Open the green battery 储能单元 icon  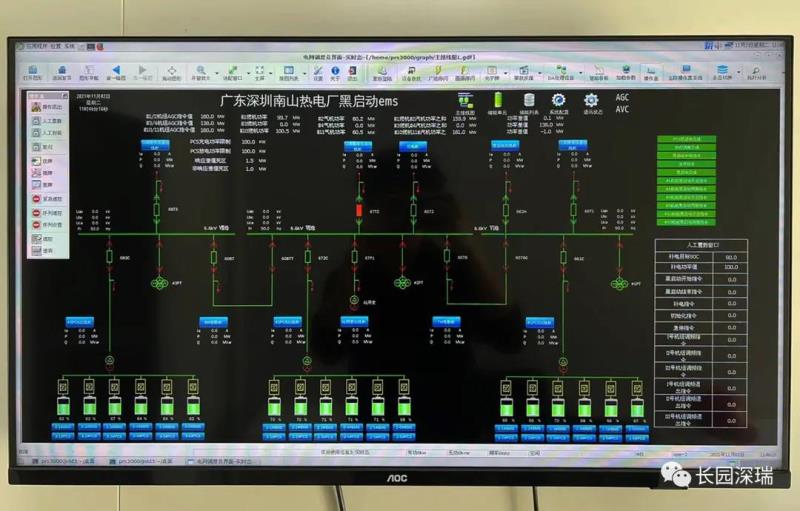497,100
